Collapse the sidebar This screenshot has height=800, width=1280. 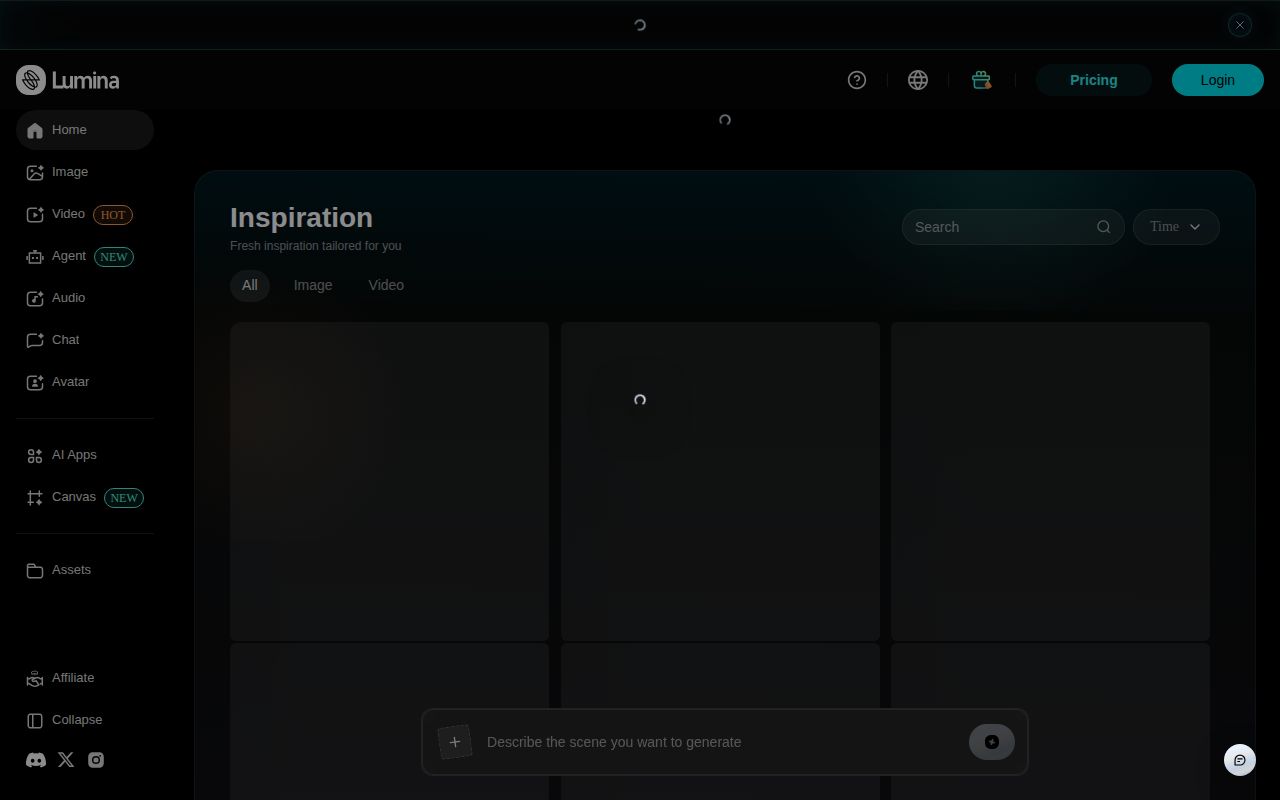click(85, 720)
